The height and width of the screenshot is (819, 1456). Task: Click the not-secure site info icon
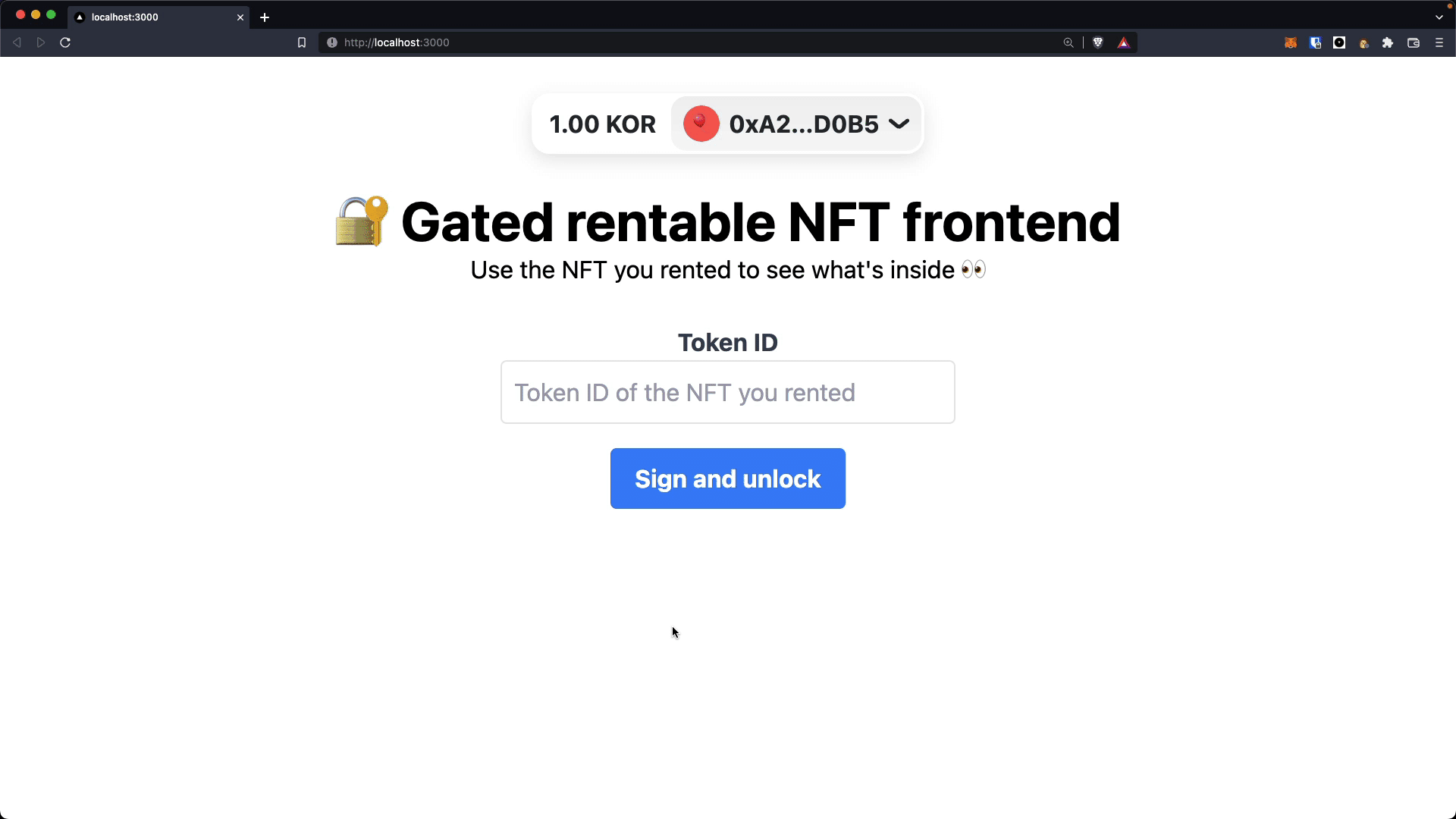click(x=332, y=43)
